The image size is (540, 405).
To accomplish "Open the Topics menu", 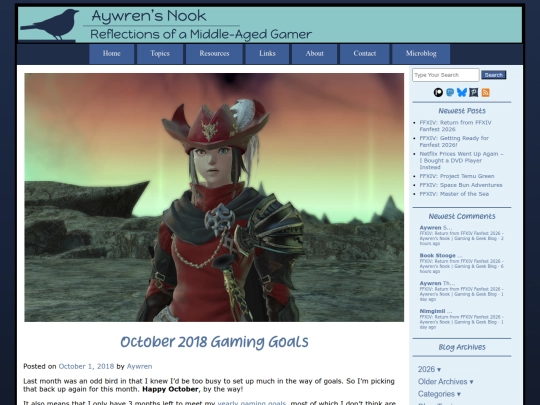I will (x=160, y=54).
